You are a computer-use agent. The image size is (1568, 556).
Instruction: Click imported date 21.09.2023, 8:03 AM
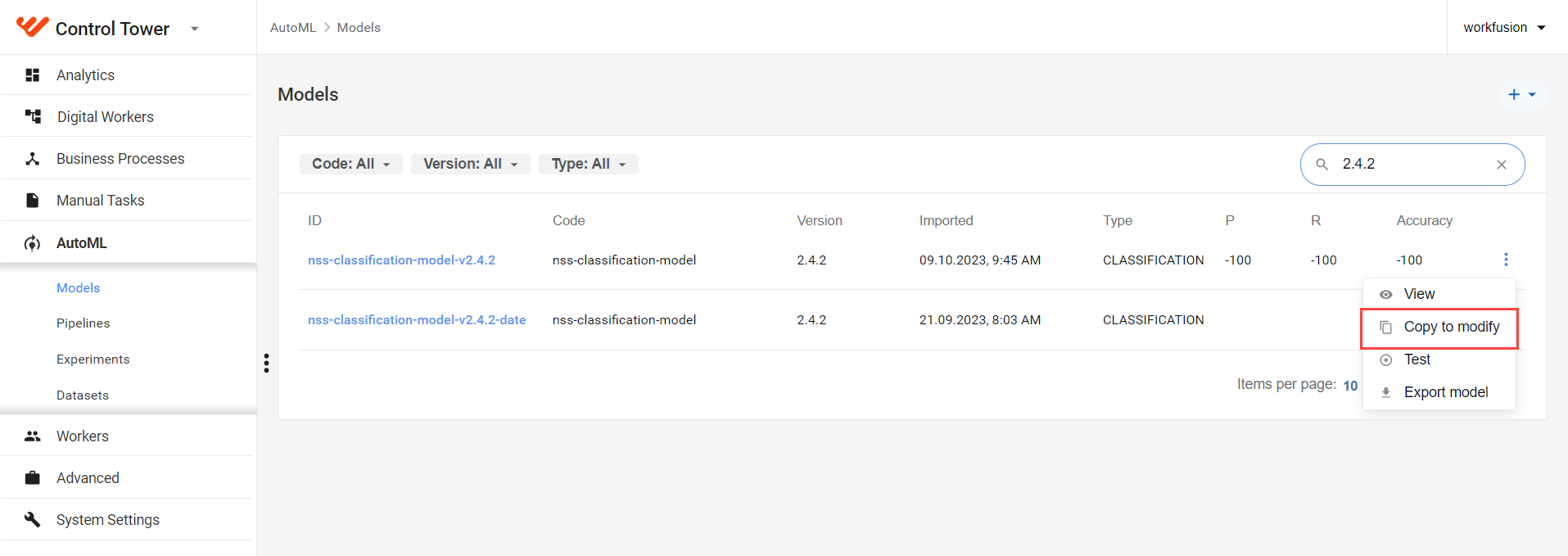click(979, 319)
